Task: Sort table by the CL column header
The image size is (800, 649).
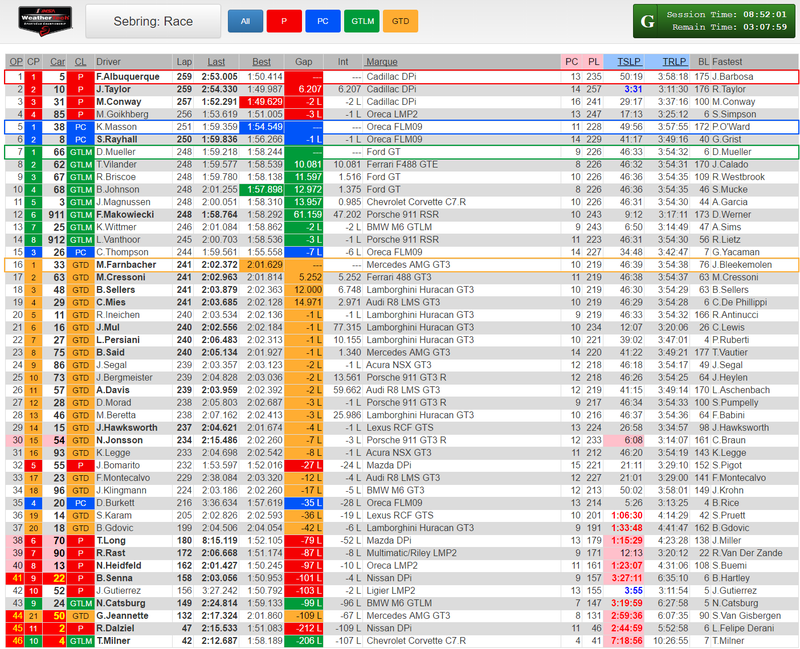Action: (81, 62)
